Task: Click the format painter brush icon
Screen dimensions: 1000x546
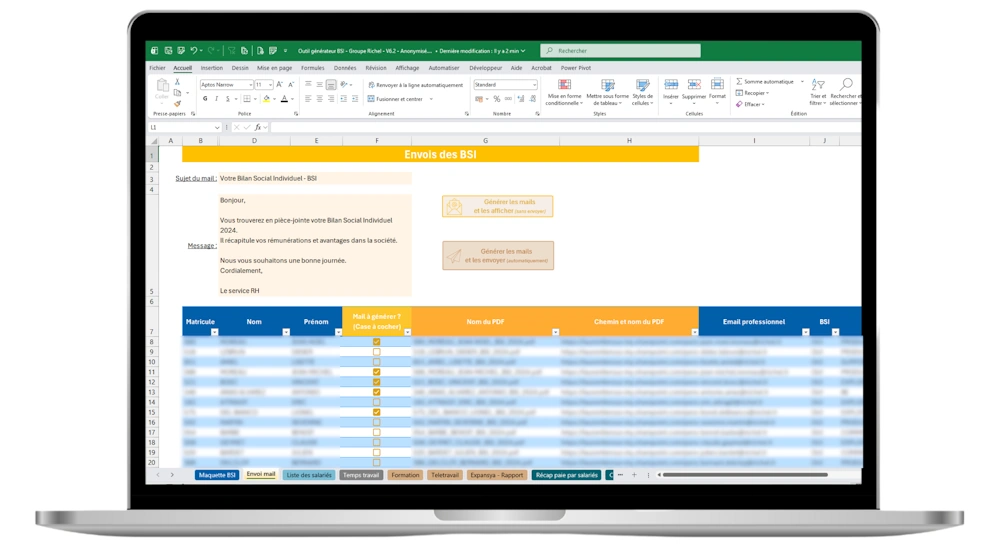Action: click(178, 103)
